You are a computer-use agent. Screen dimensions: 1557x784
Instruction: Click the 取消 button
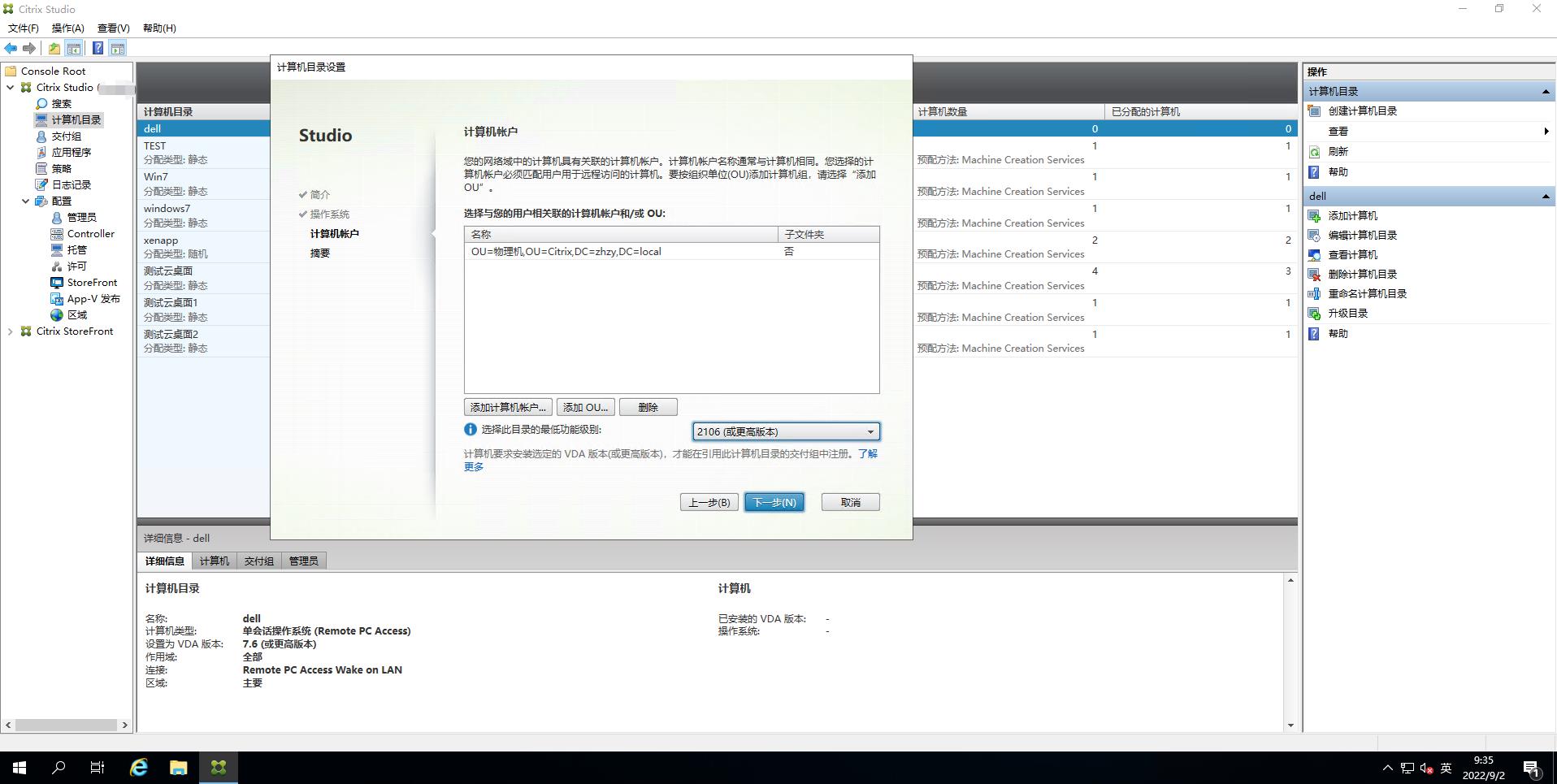(850, 502)
